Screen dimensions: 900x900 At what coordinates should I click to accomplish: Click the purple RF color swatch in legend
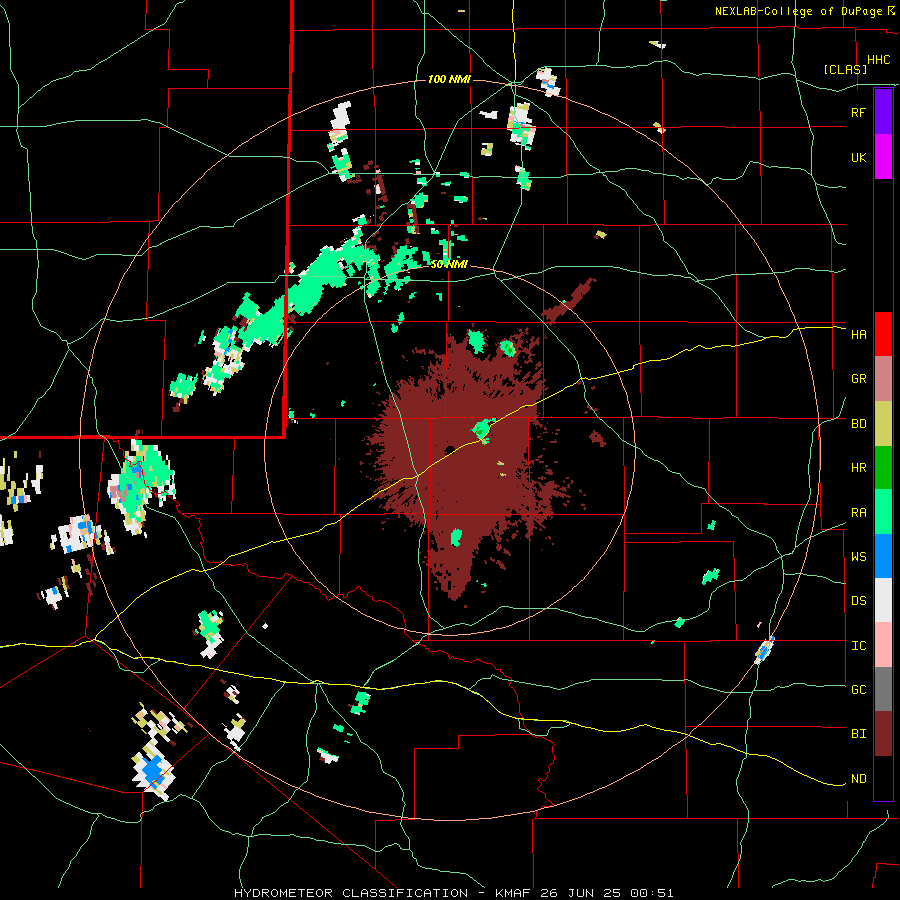(883, 112)
